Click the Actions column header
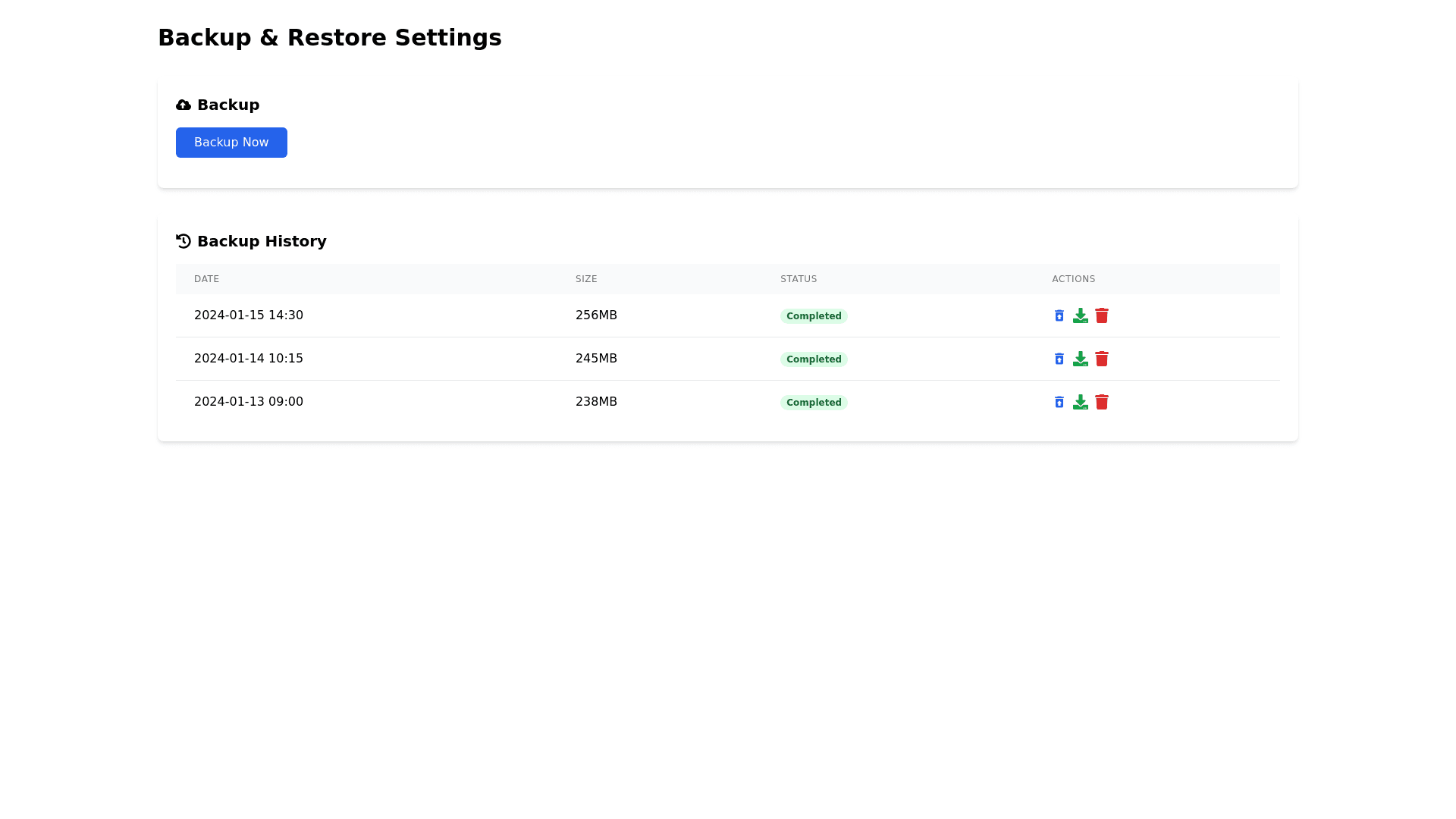 pos(1073,279)
